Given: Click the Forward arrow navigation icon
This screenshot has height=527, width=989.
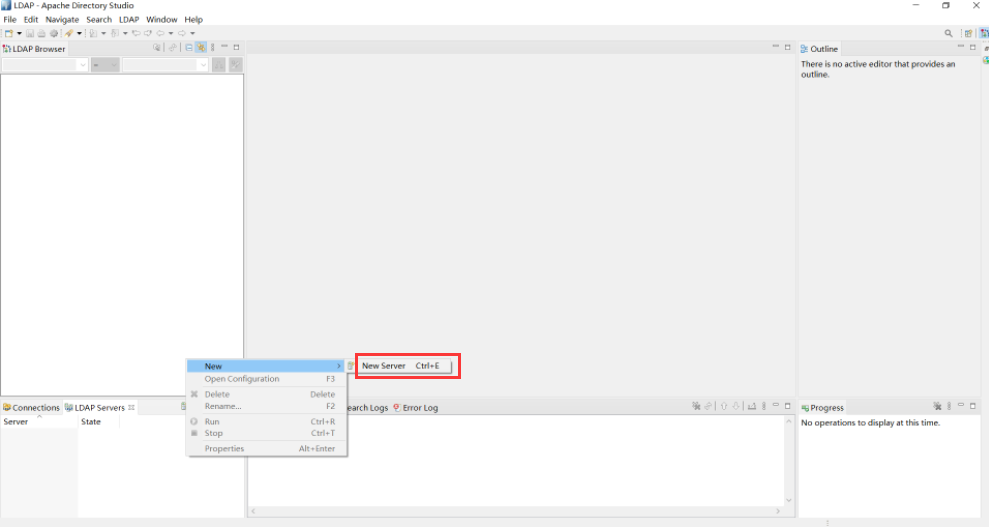Looking at the screenshot, I should pyautogui.click(x=182, y=33).
